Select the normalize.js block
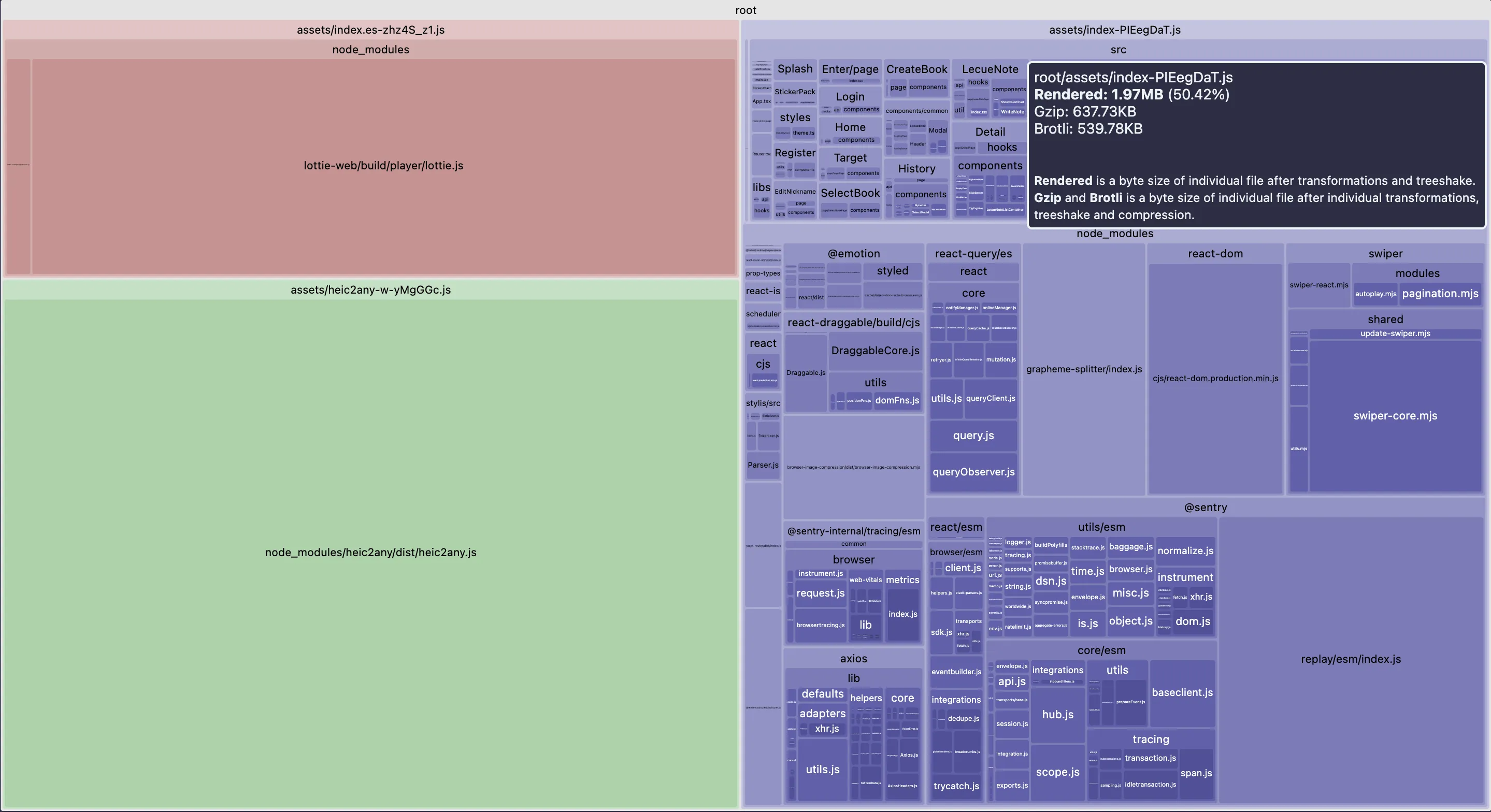Viewport: 1491px width, 812px height. tap(1185, 551)
